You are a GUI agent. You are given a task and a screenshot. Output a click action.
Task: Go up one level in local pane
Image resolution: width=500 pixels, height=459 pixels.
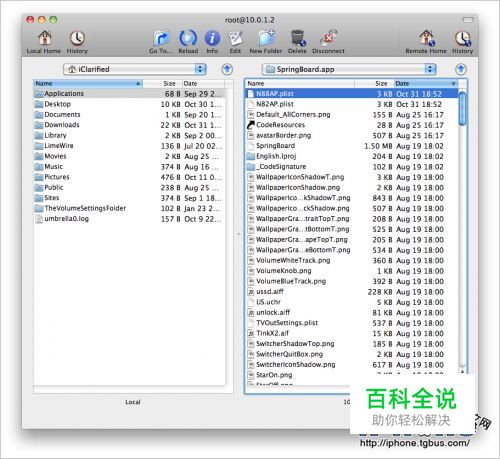(227, 69)
